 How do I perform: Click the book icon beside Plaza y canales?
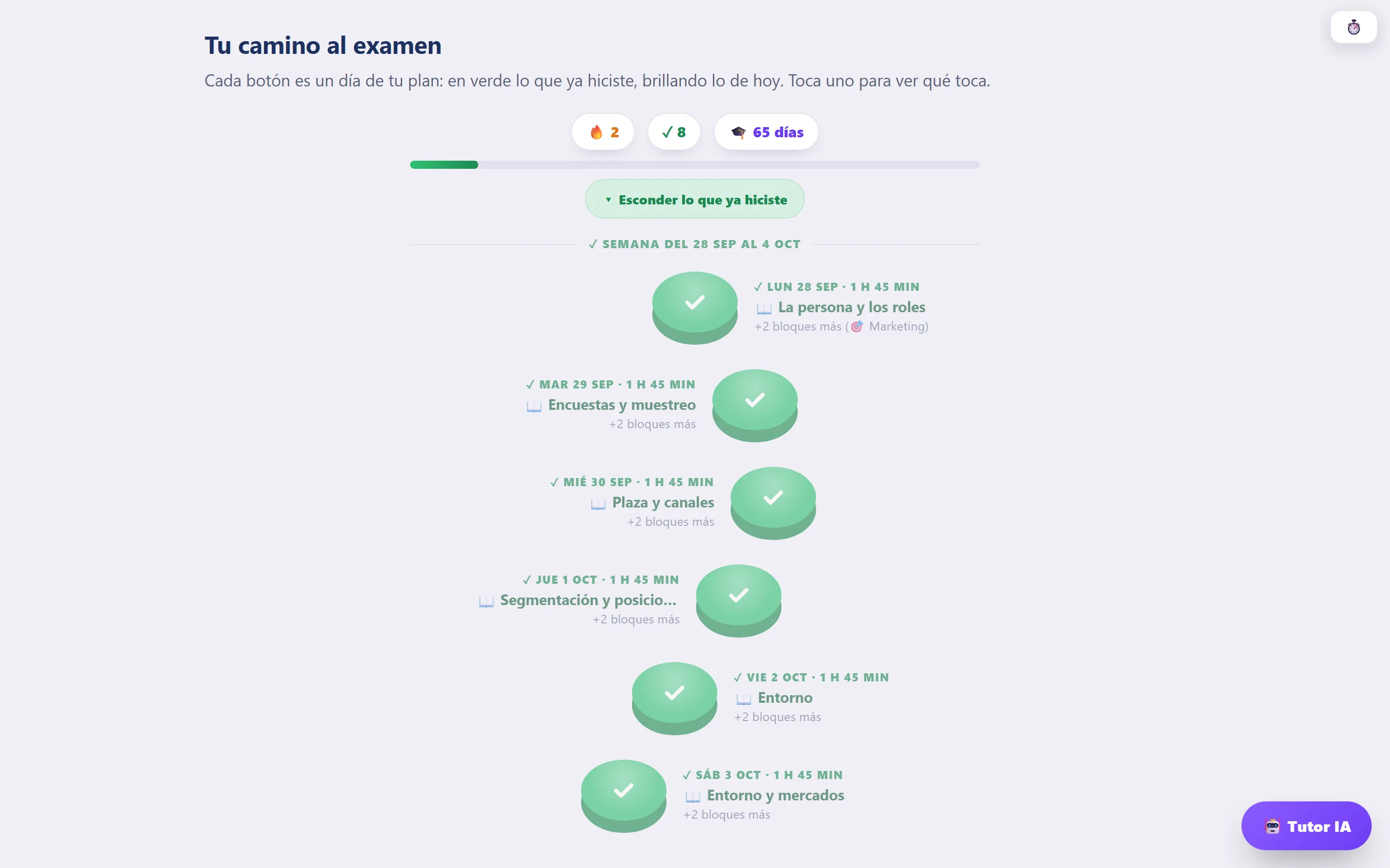598,503
